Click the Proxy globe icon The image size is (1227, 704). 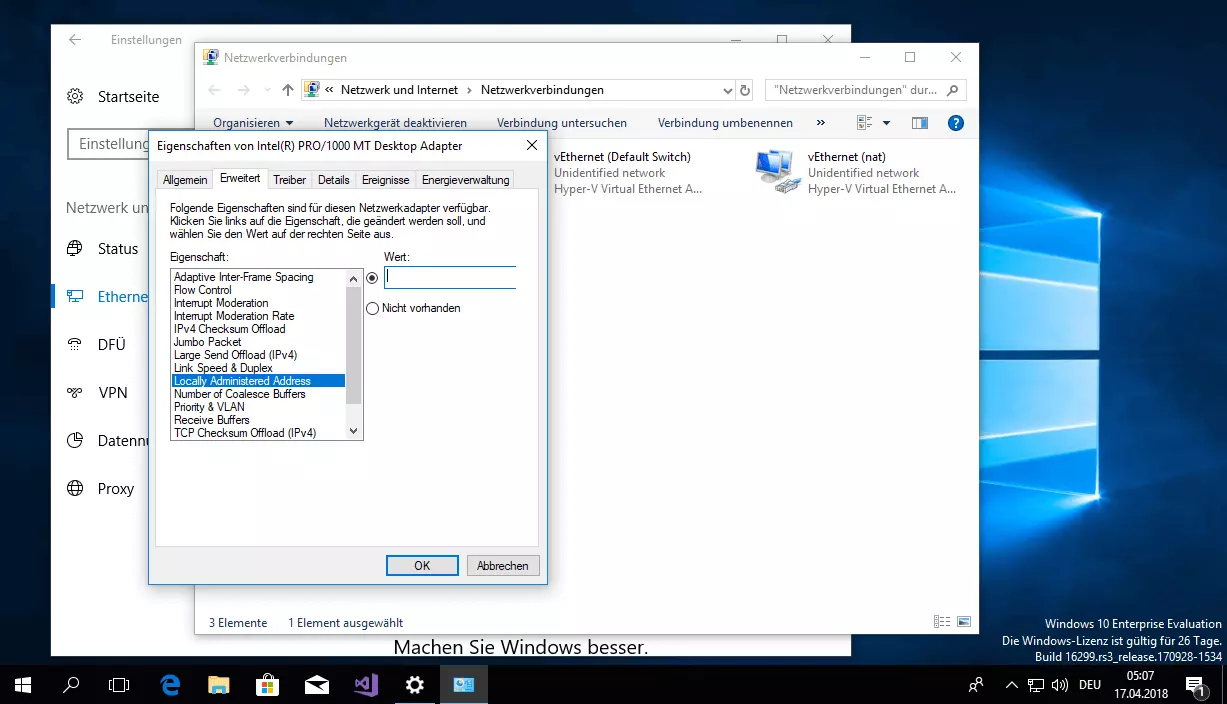75,489
